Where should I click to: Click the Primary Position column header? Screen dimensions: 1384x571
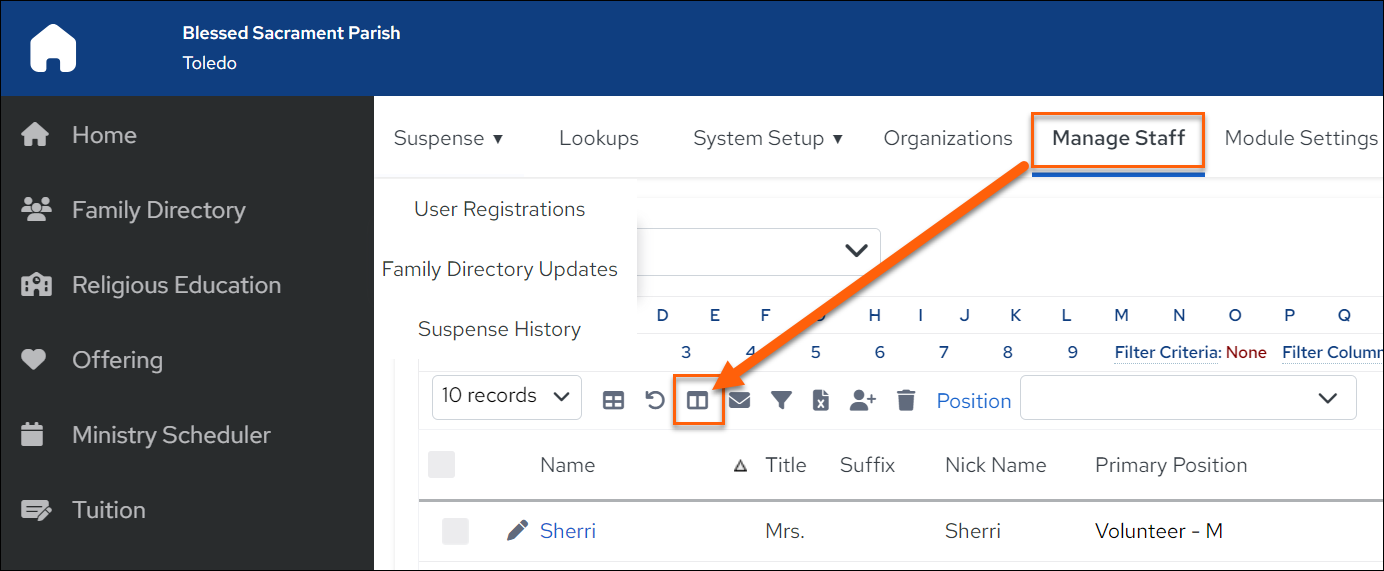(1171, 465)
